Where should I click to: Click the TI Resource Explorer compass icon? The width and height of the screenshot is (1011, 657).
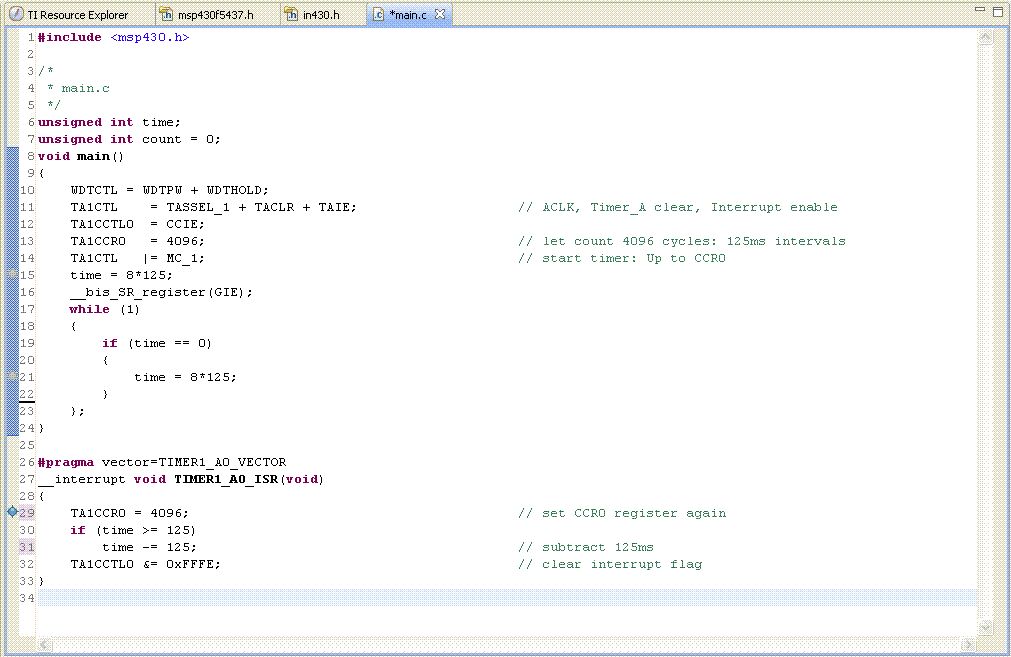click(16, 15)
